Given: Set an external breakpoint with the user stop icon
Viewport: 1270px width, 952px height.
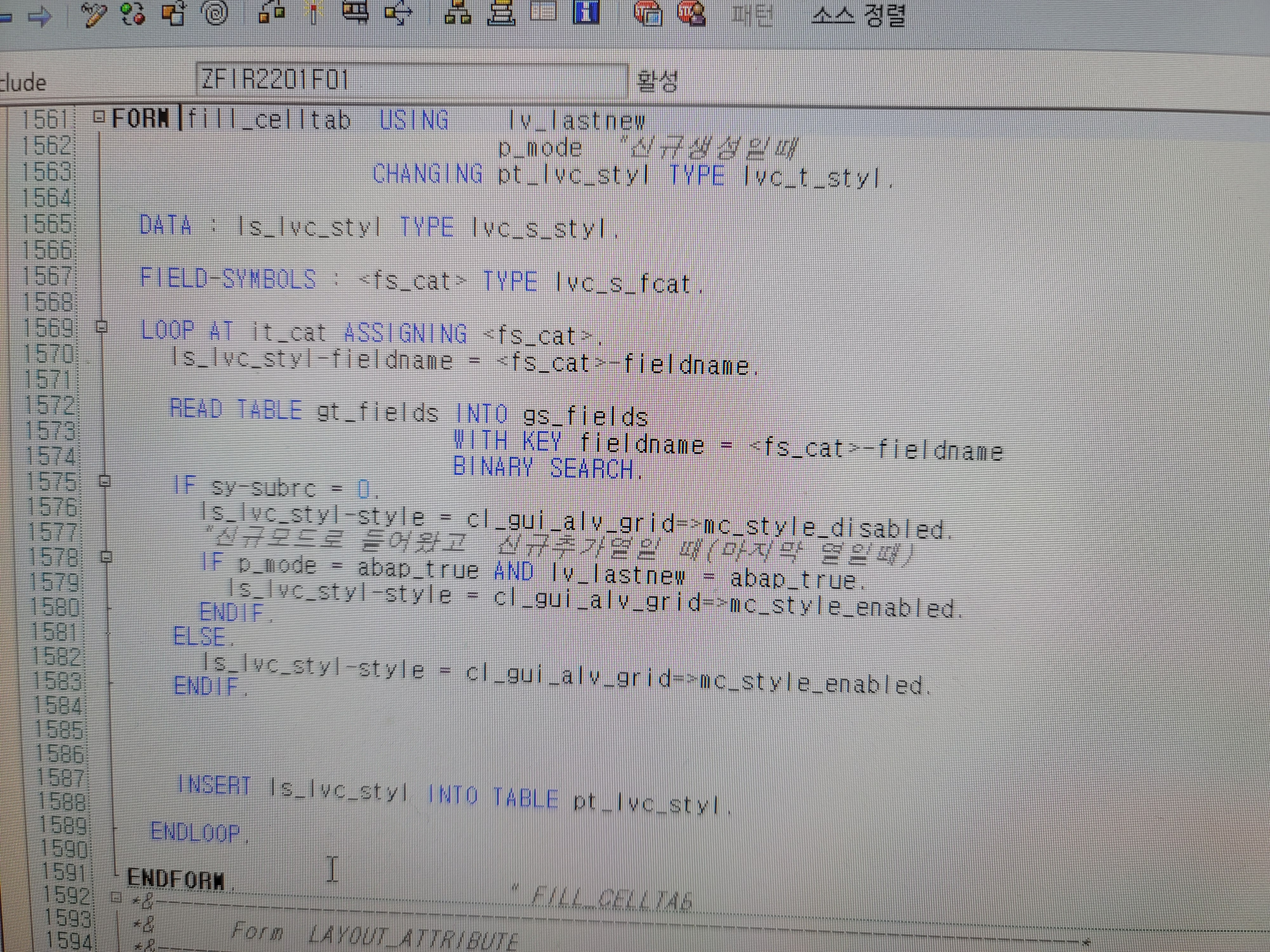Looking at the screenshot, I should pyautogui.click(x=691, y=13).
